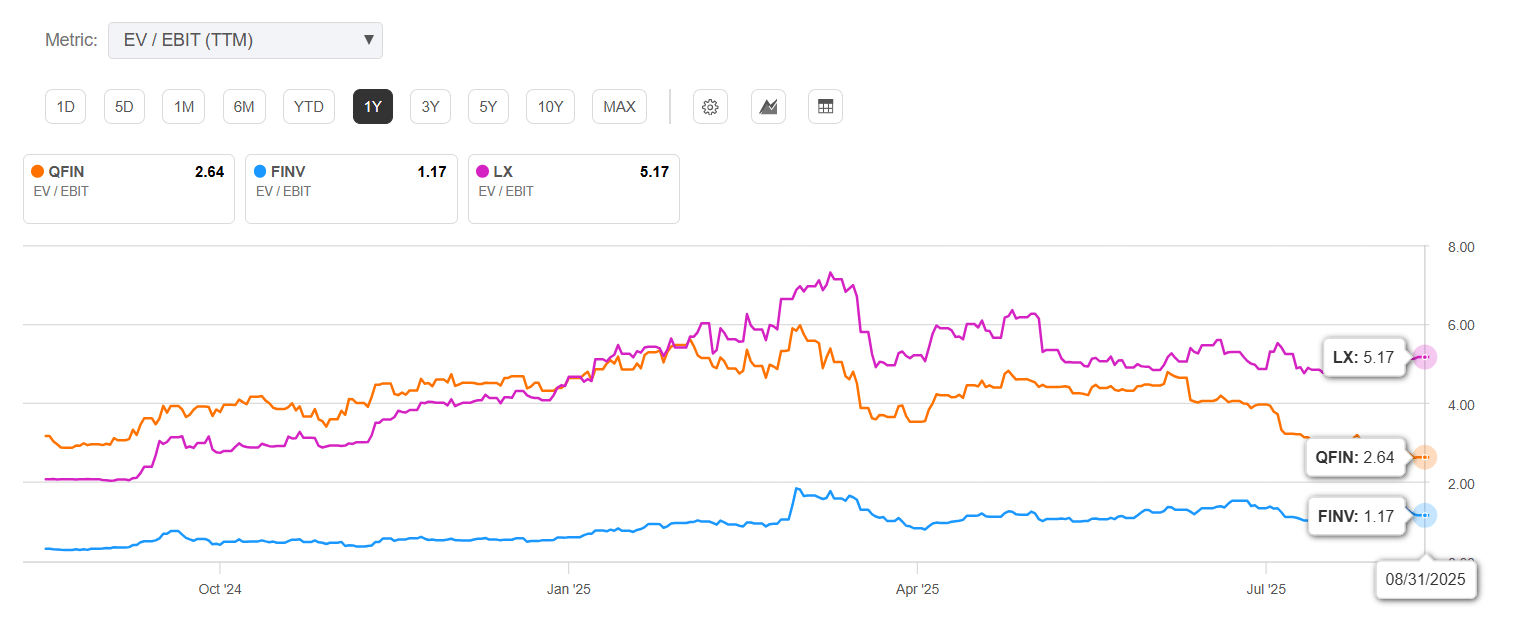Image resolution: width=1536 pixels, height=622 pixels.
Task: Select the YTD range
Action: tap(308, 106)
